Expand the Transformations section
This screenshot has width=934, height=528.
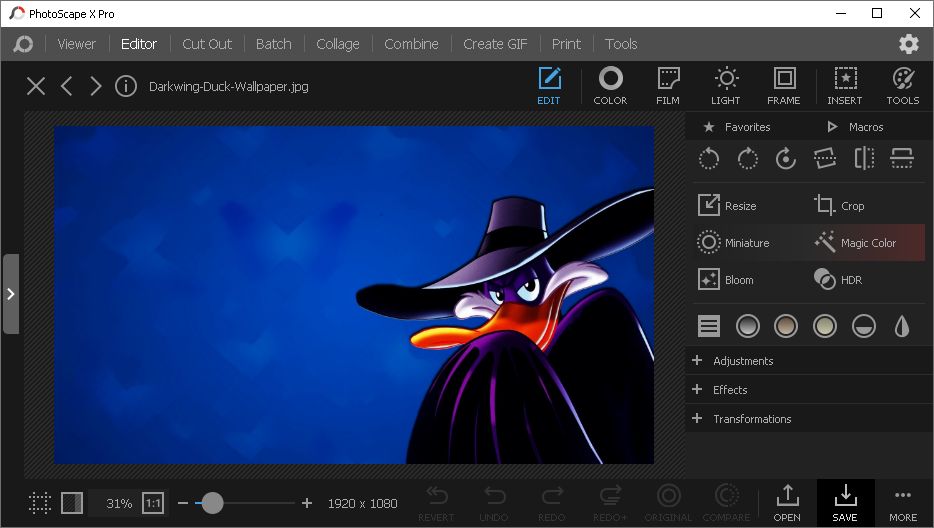tap(809, 418)
